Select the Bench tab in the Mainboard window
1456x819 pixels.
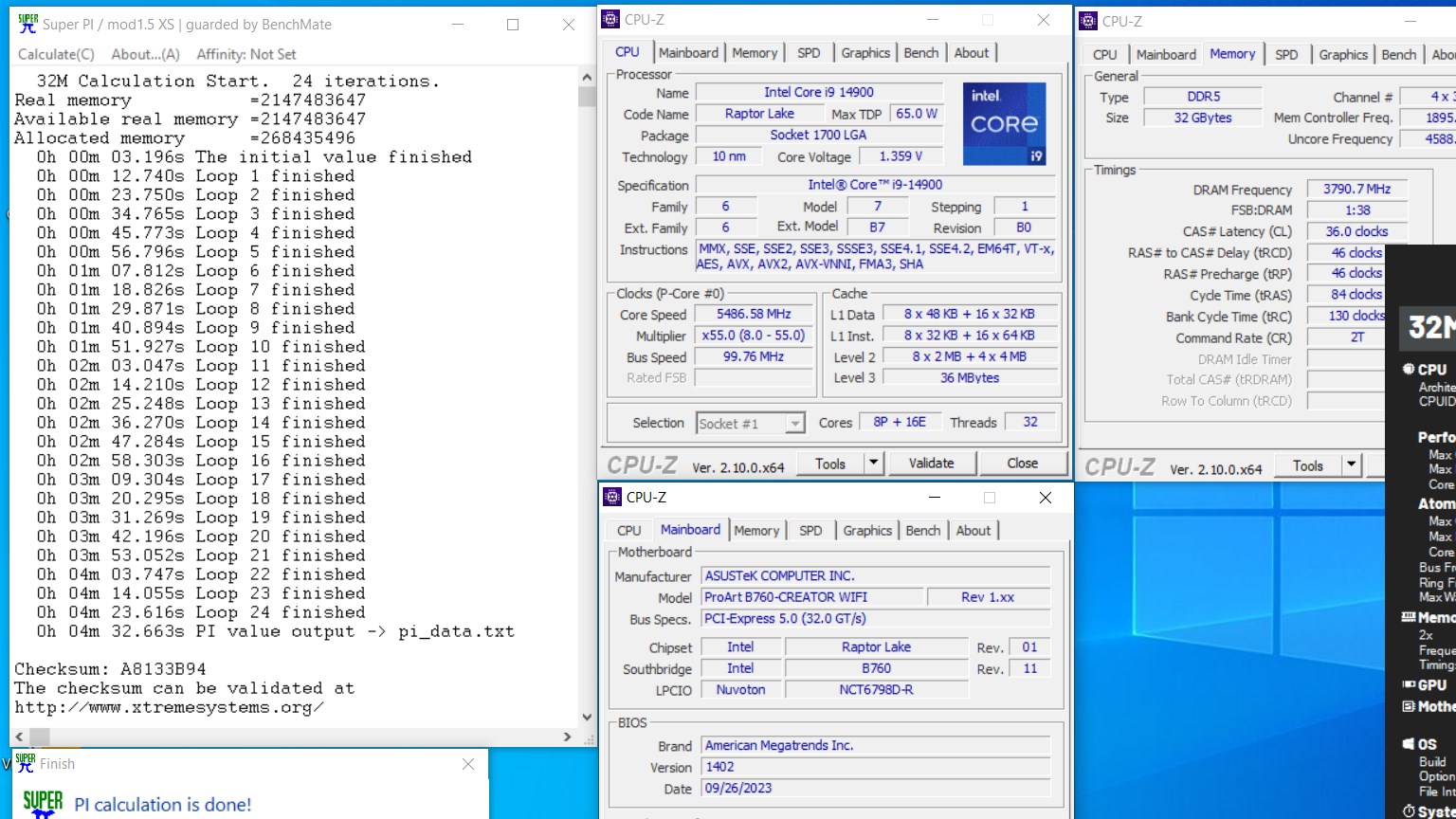pyautogui.click(x=923, y=531)
